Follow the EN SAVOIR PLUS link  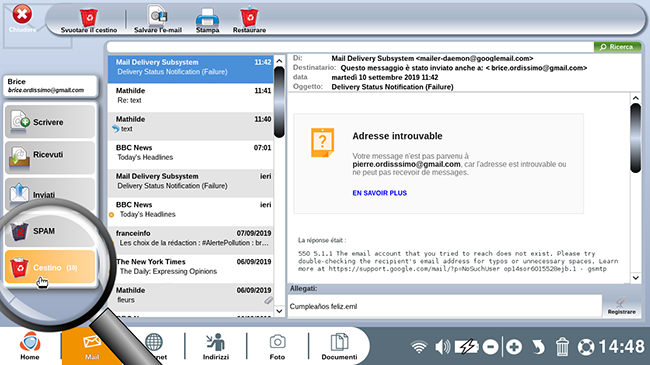379,193
